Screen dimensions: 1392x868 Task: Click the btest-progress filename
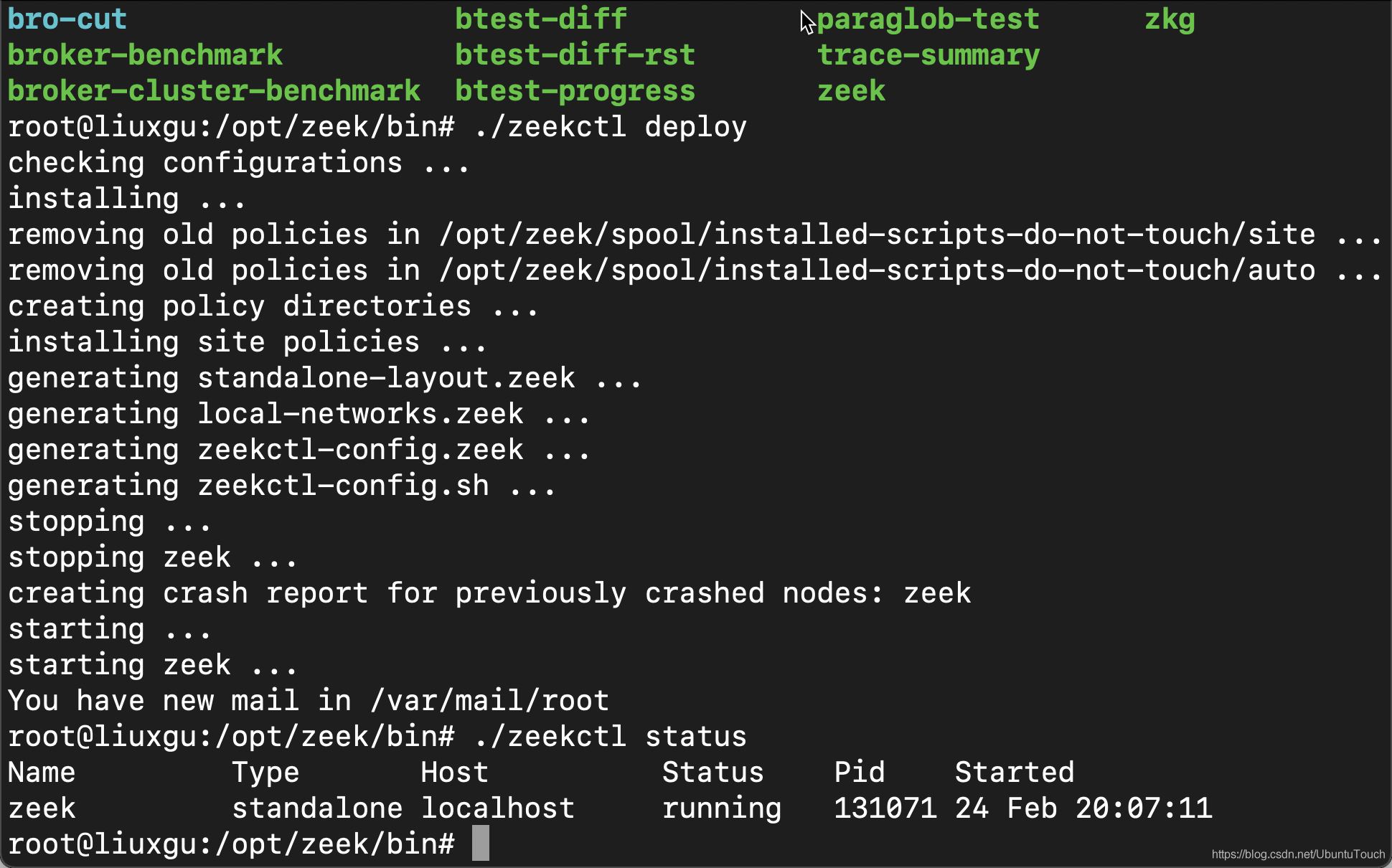(575, 91)
